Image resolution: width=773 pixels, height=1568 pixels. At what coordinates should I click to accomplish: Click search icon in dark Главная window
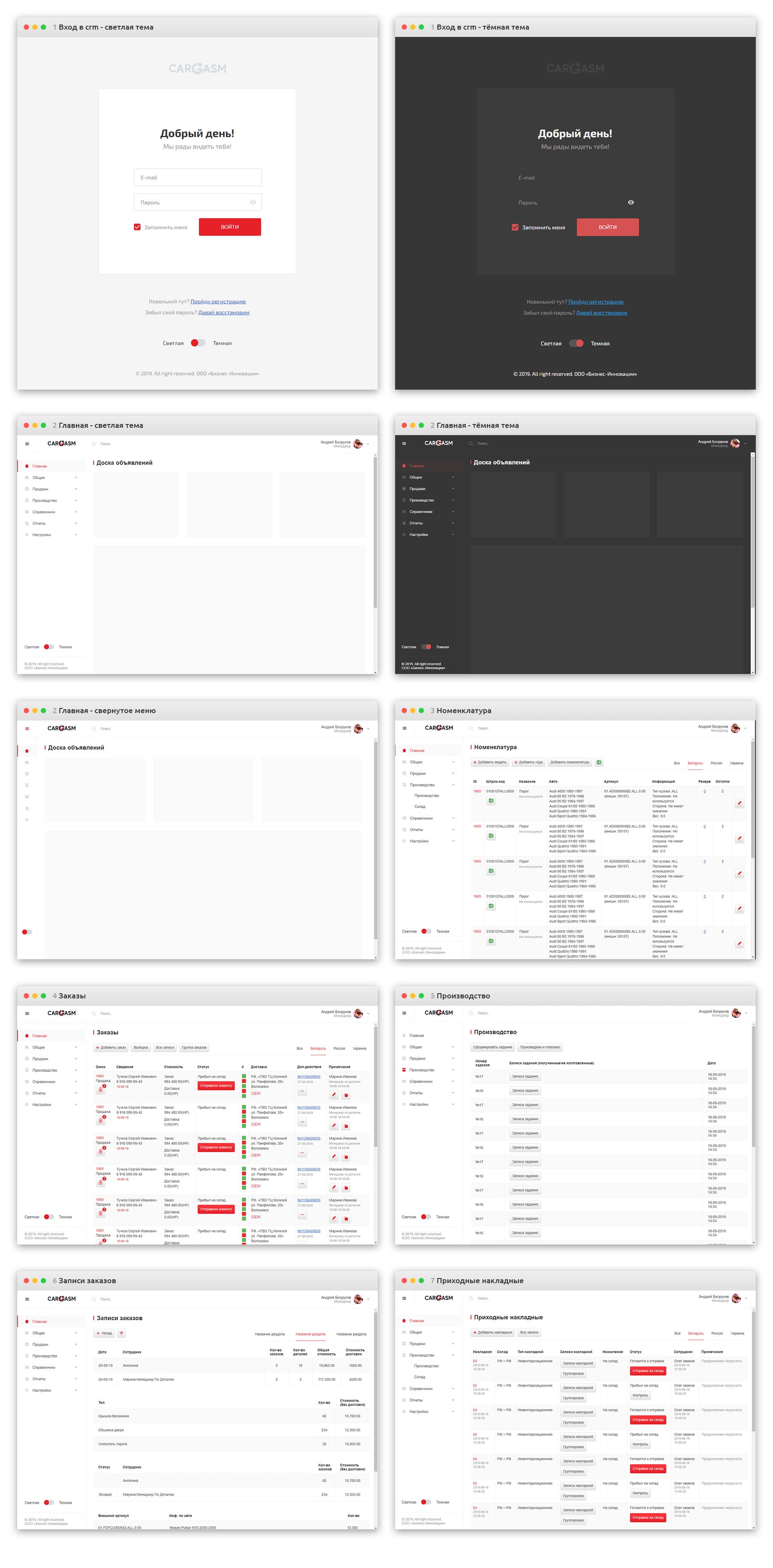(x=471, y=443)
